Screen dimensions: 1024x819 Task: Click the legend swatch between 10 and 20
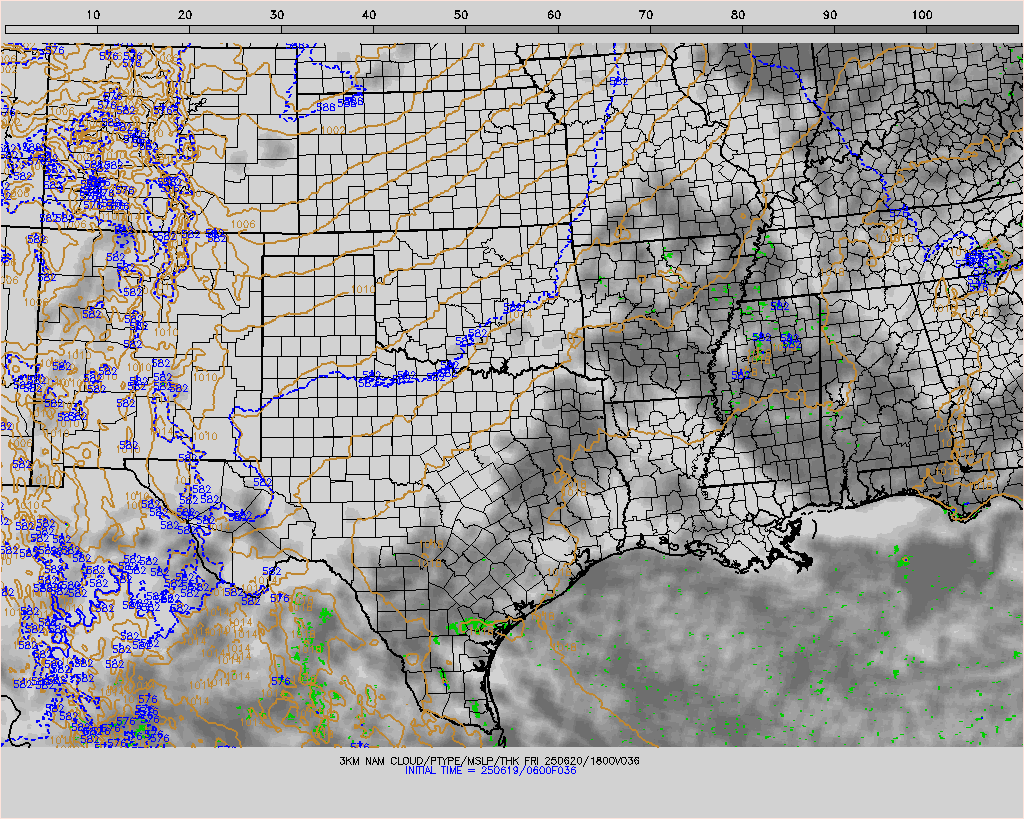coord(144,29)
